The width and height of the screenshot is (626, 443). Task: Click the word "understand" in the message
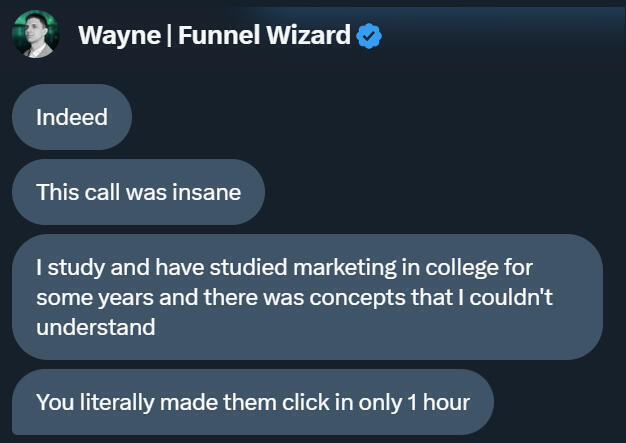95,327
